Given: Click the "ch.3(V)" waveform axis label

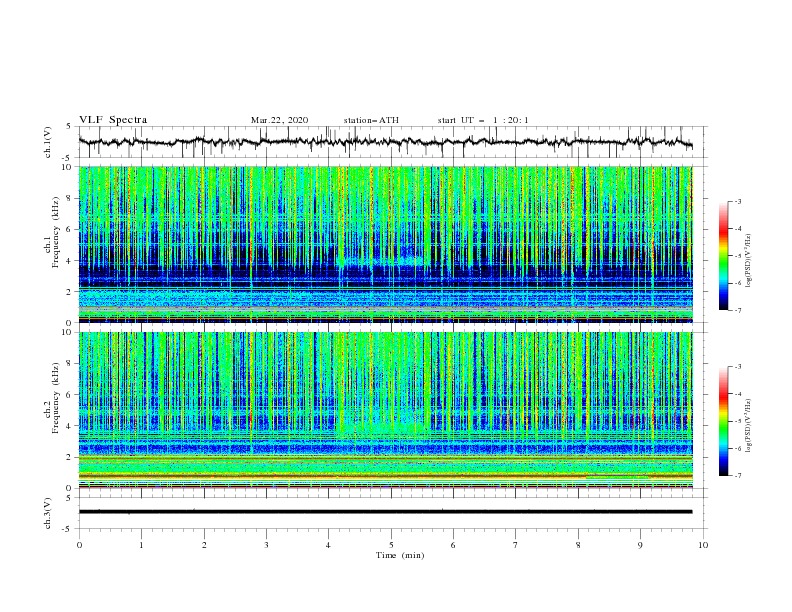Looking at the screenshot, I should click(x=48, y=513).
